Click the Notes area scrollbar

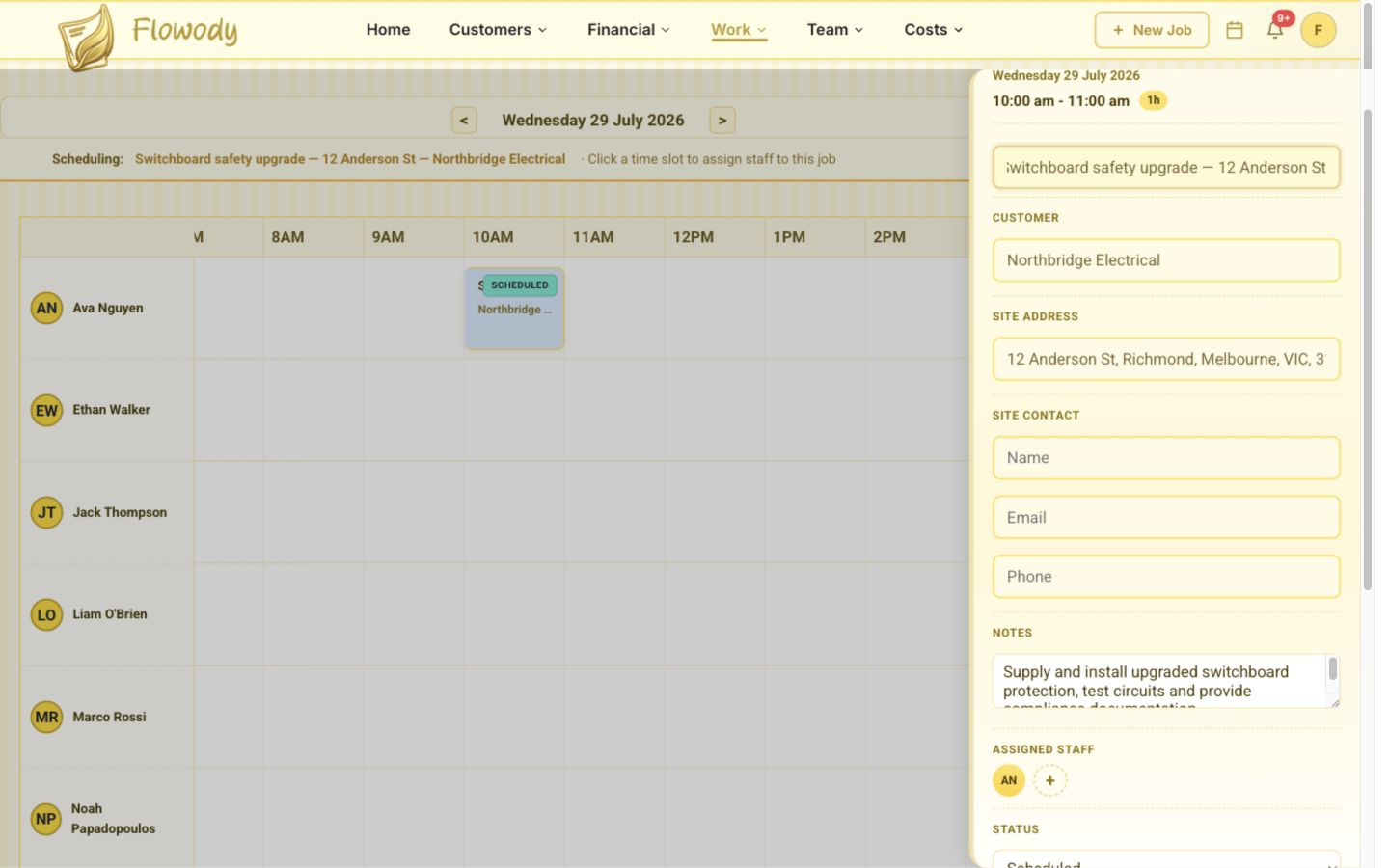pyautogui.click(x=1333, y=668)
